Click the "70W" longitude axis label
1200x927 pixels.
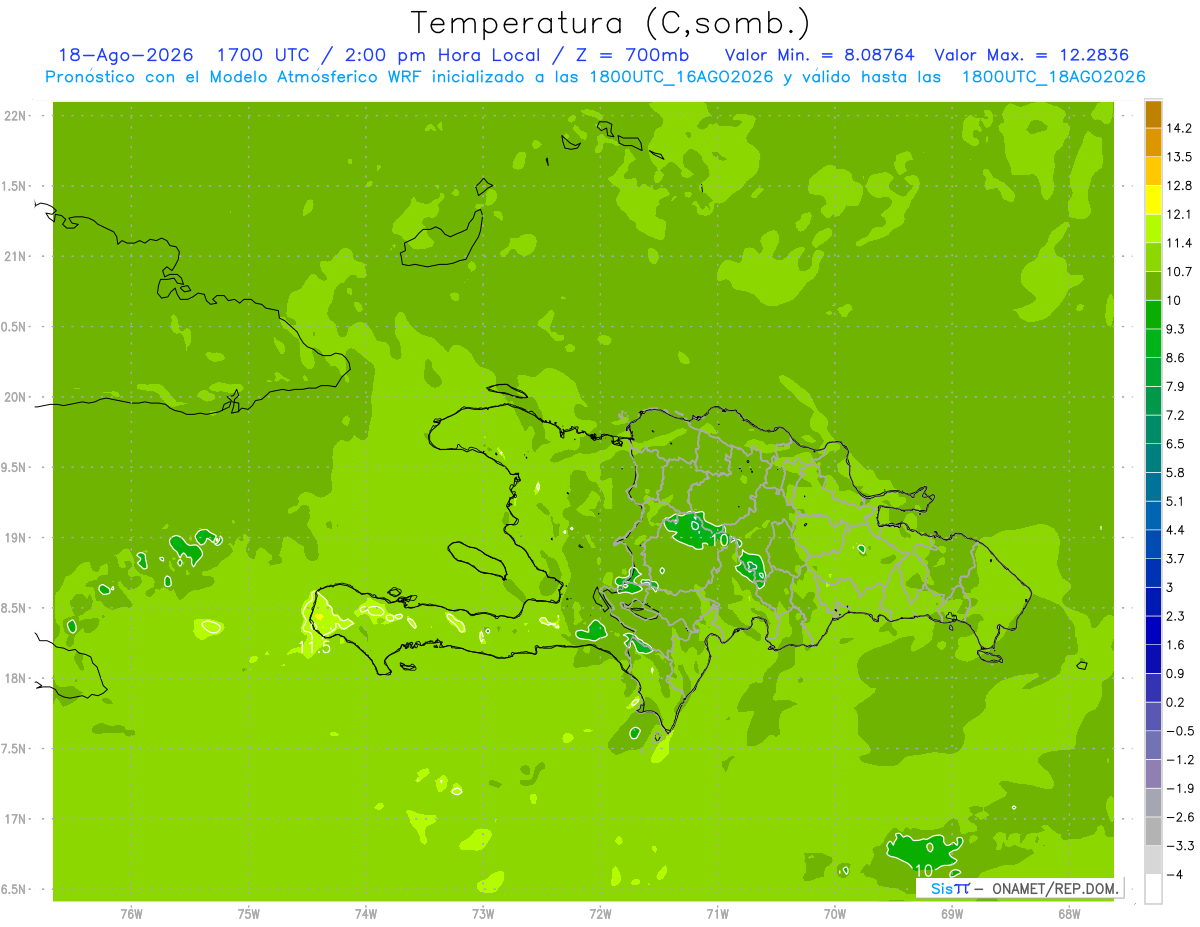(835, 914)
